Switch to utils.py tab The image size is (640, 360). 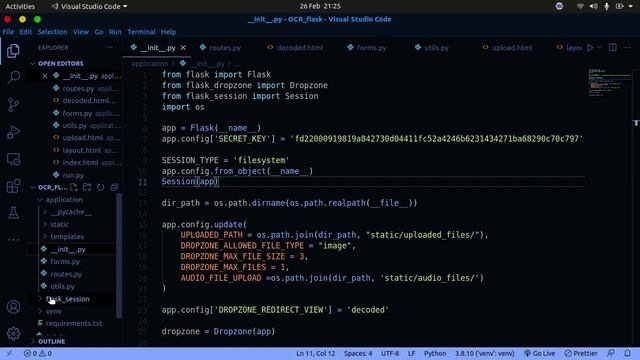436,48
